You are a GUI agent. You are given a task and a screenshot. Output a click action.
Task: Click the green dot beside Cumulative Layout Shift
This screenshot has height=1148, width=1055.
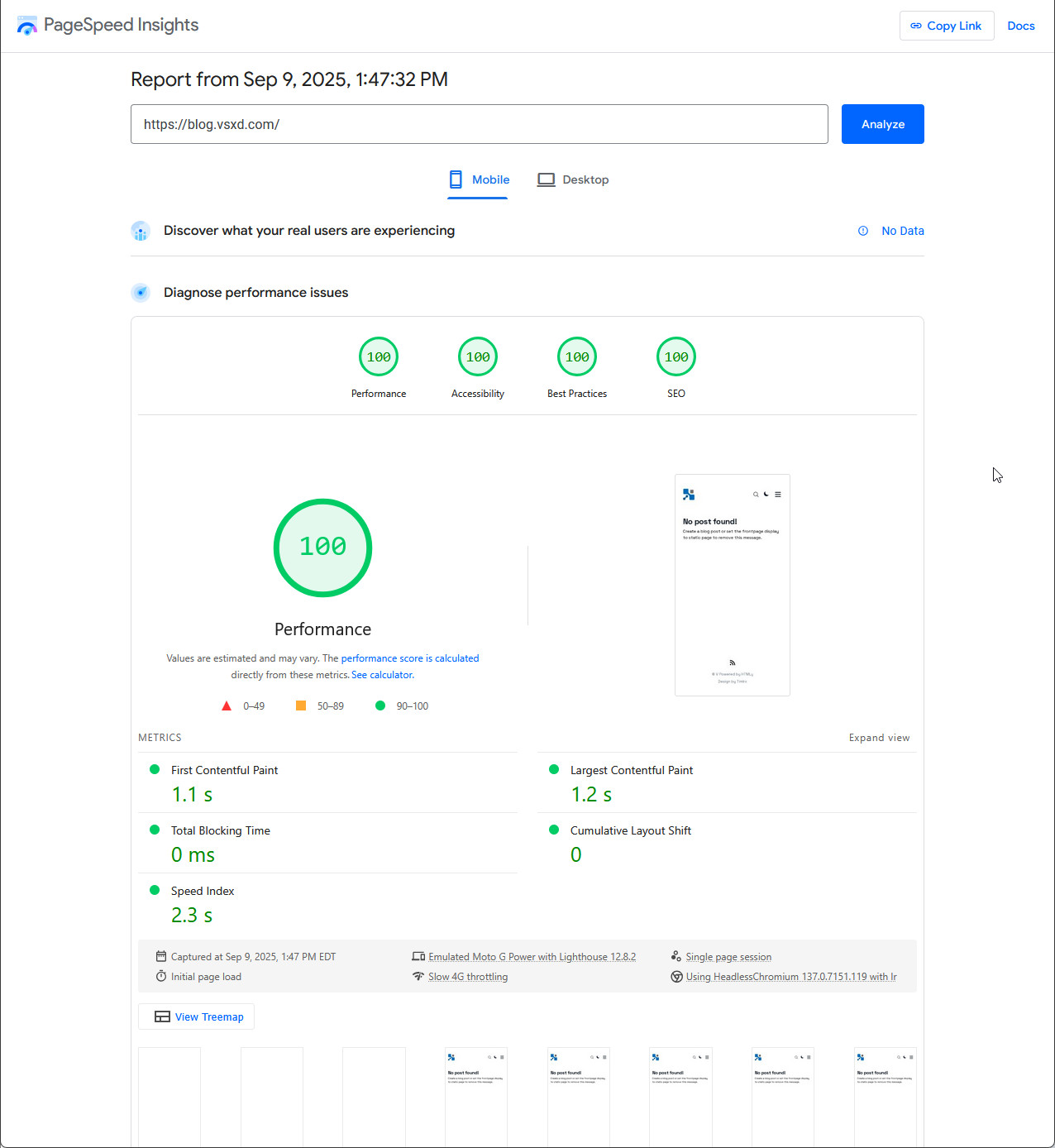(x=554, y=830)
